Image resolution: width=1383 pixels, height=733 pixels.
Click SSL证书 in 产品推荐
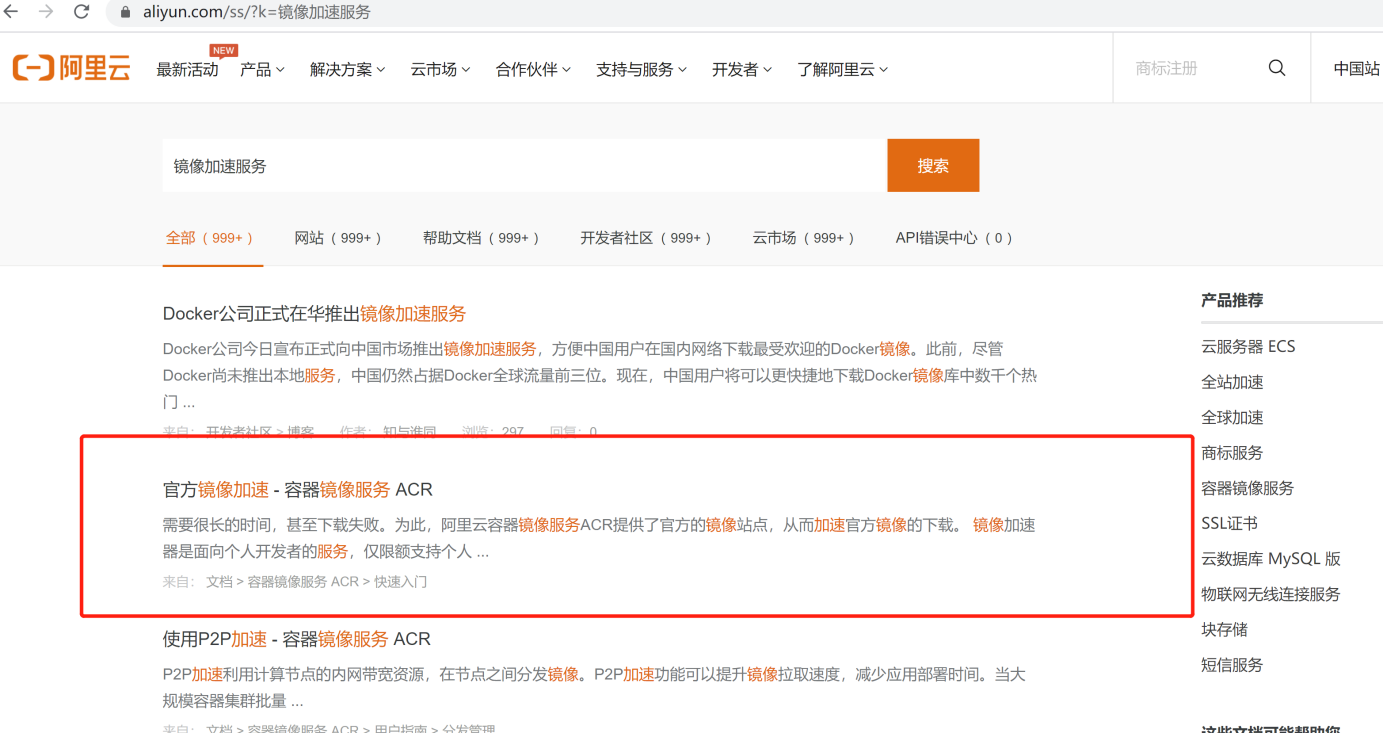[1230, 523]
